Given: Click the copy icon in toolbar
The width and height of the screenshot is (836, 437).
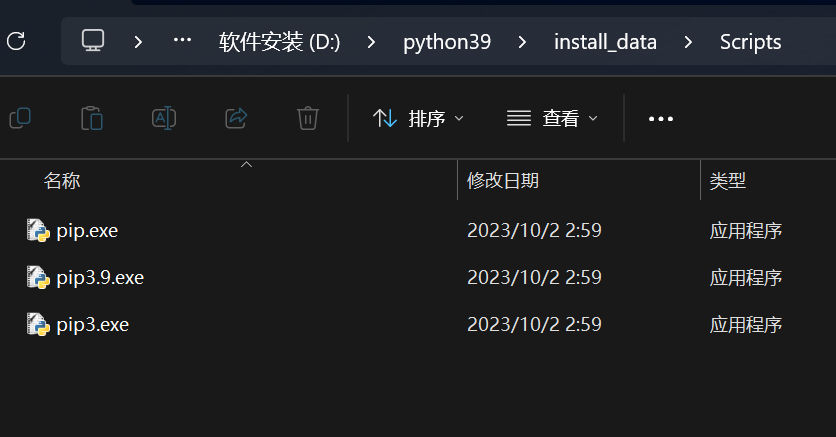Looking at the screenshot, I should point(20,118).
